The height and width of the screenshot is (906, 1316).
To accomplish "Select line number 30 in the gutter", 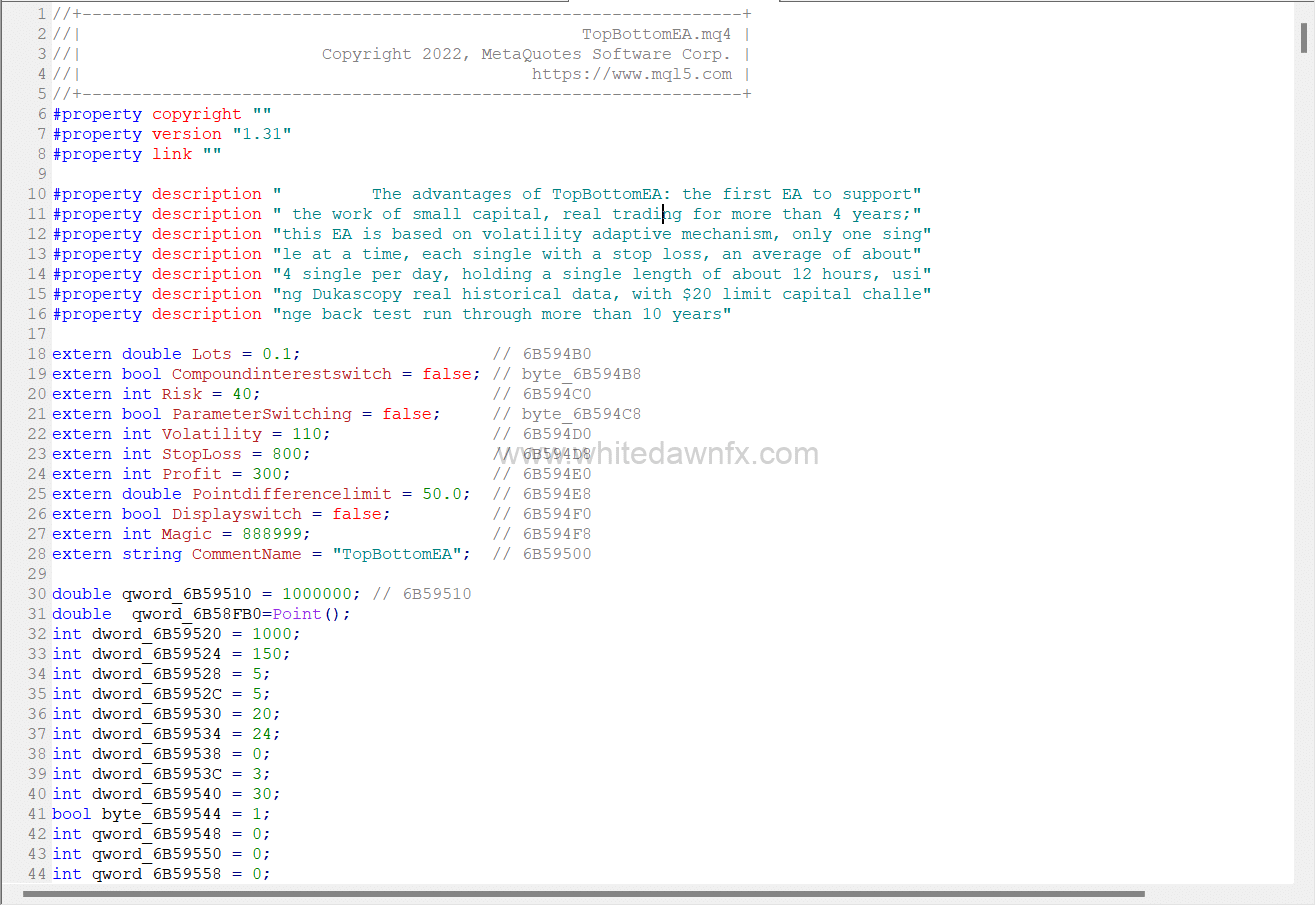I will coord(37,594).
